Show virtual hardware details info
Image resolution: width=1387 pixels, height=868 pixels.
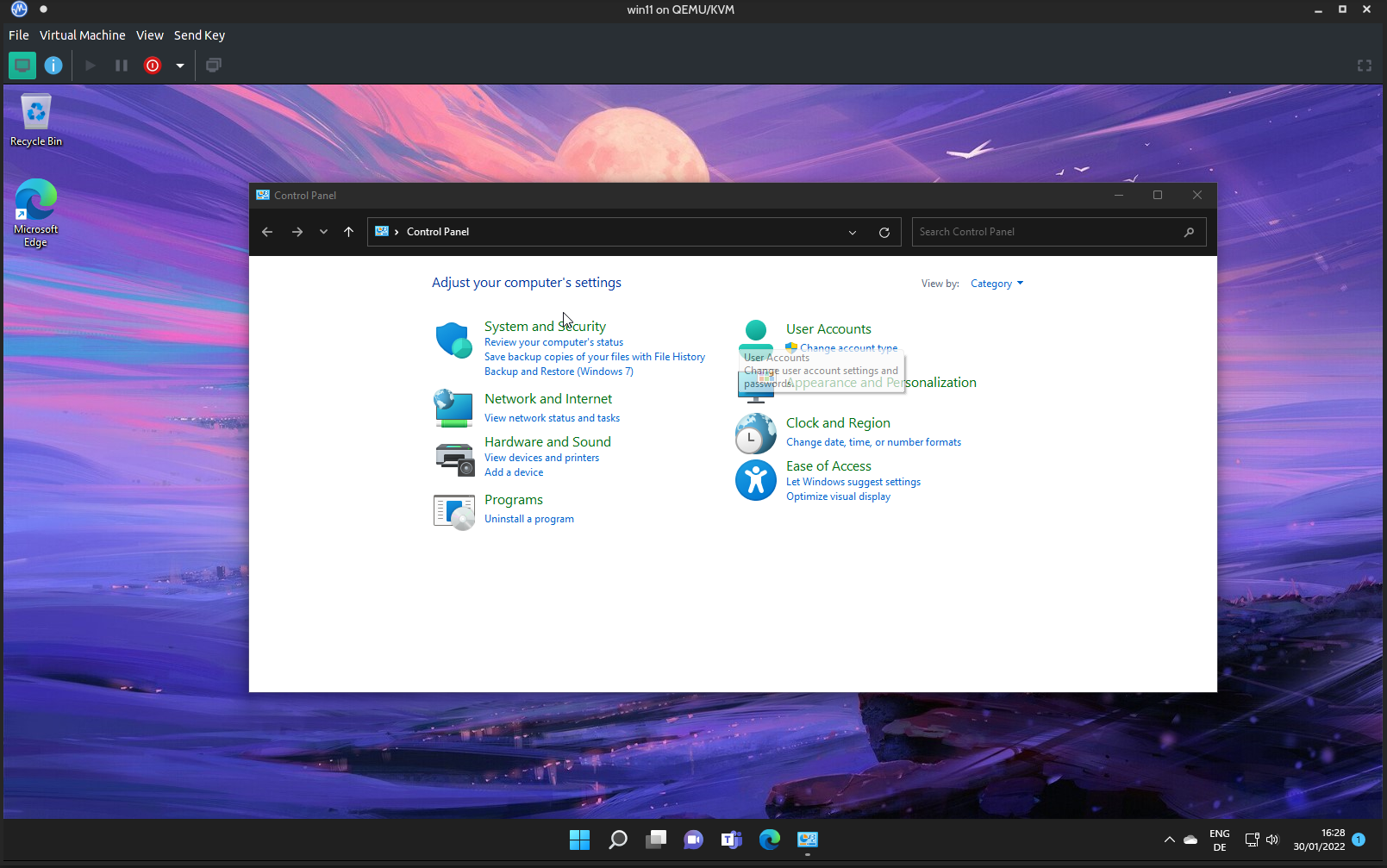pyautogui.click(x=53, y=66)
